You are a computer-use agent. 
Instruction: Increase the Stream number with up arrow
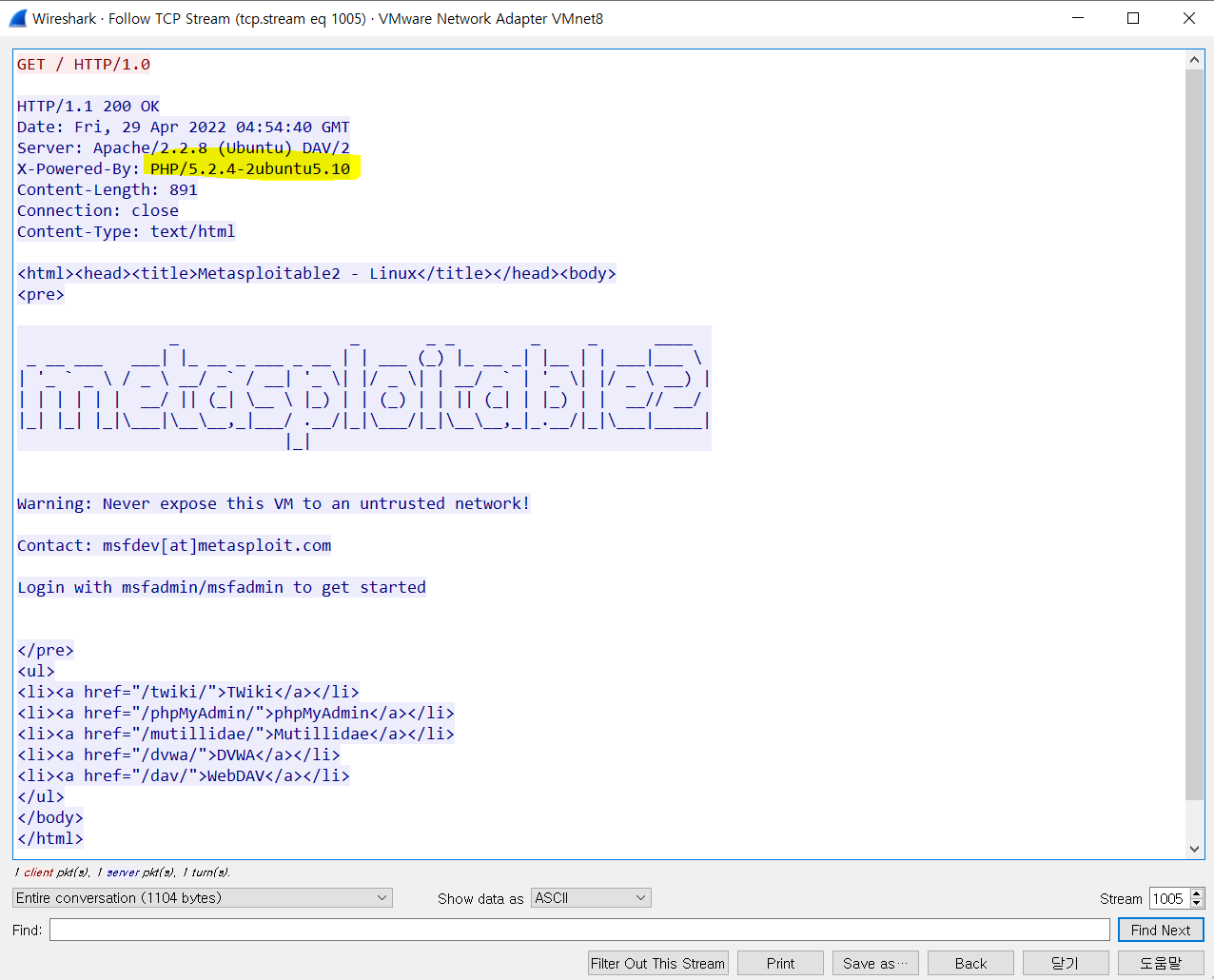[1197, 893]
